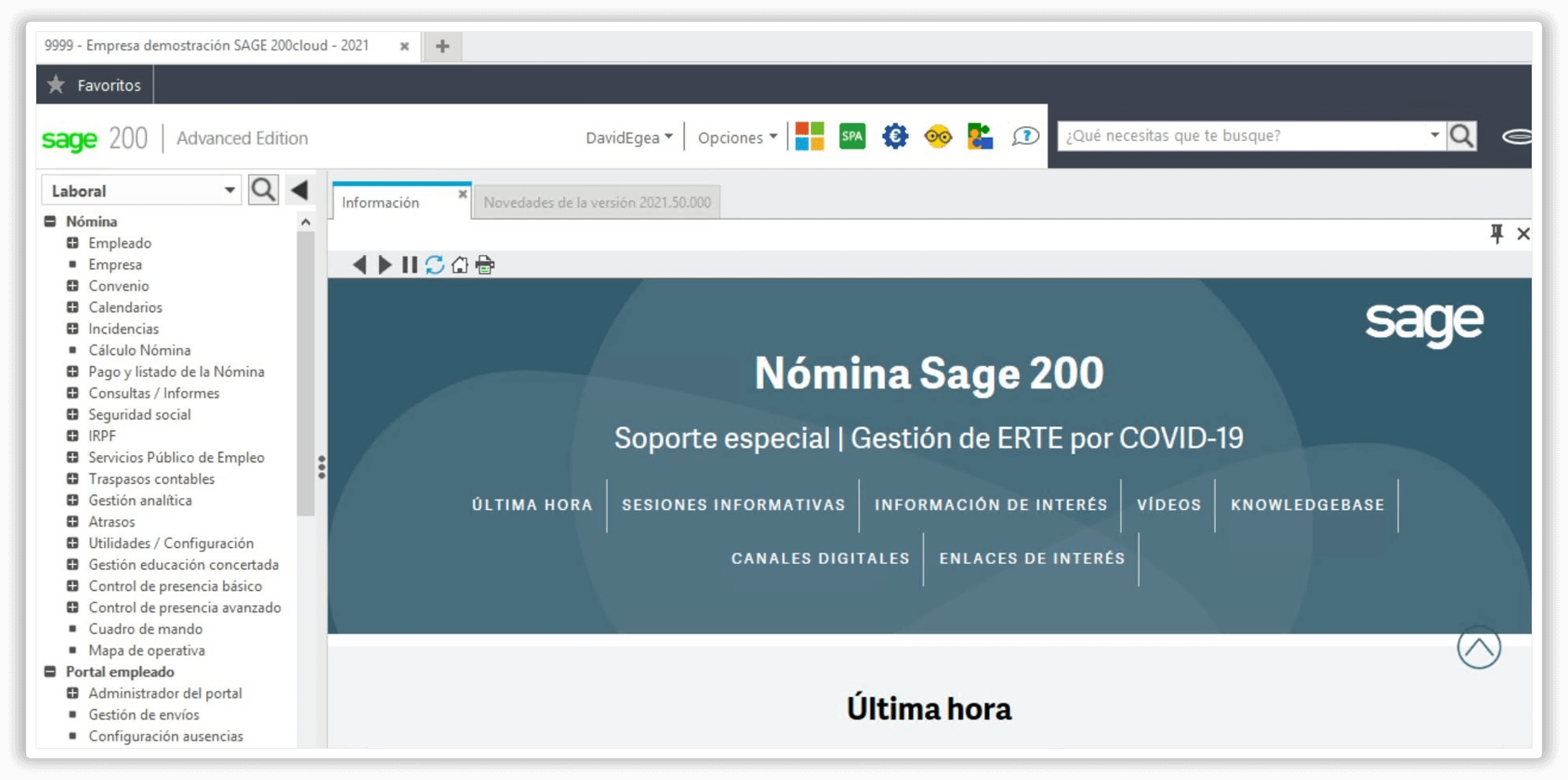Screen dimensions: 1568x780
Task: Pin the Información panel
Action: coord(1496,234)
